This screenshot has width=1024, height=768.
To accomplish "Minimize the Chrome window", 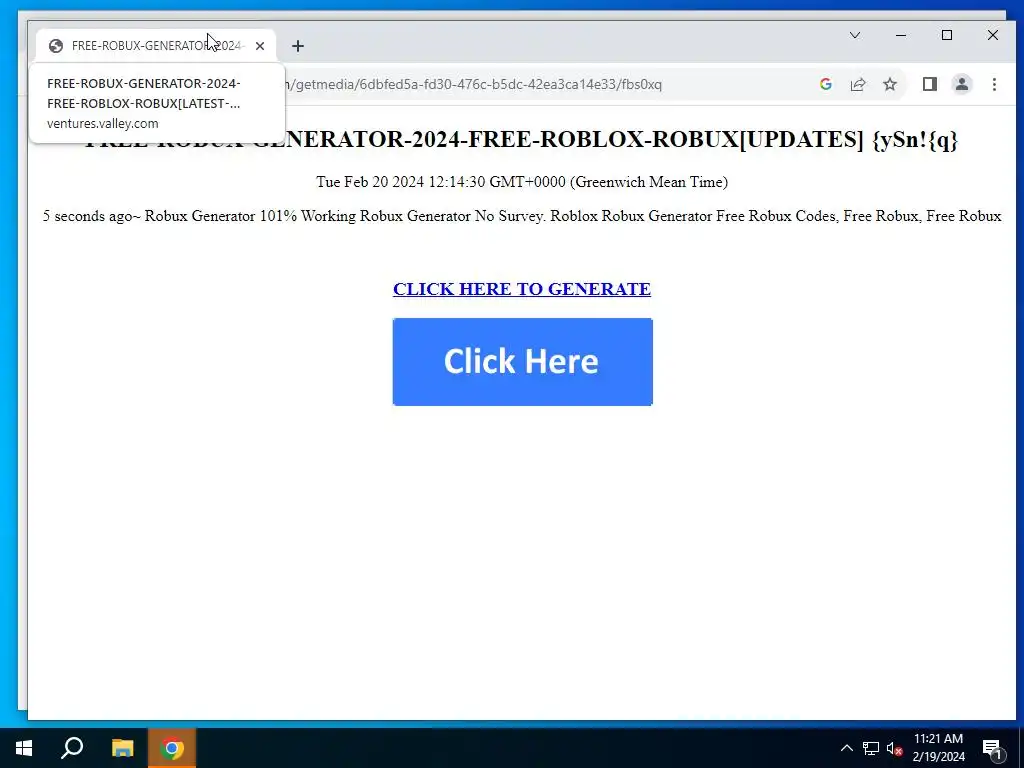I will point(901,35).
